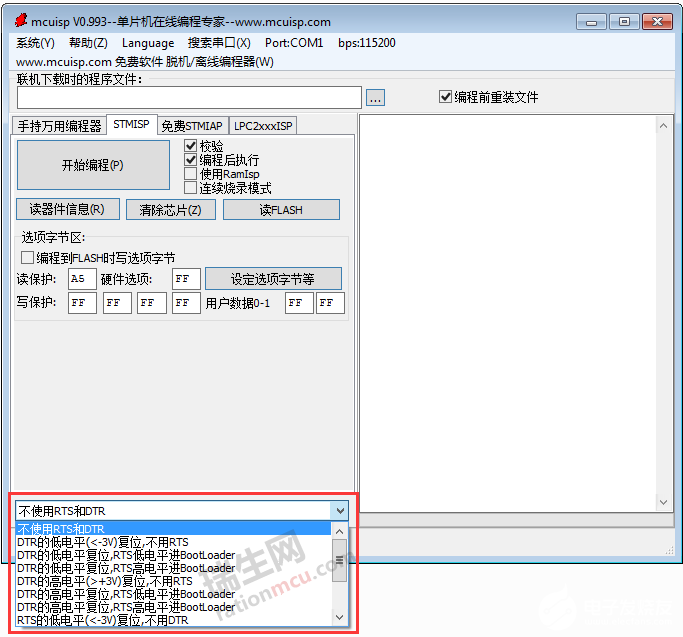Click the 读器件信息(R) button

68,209
